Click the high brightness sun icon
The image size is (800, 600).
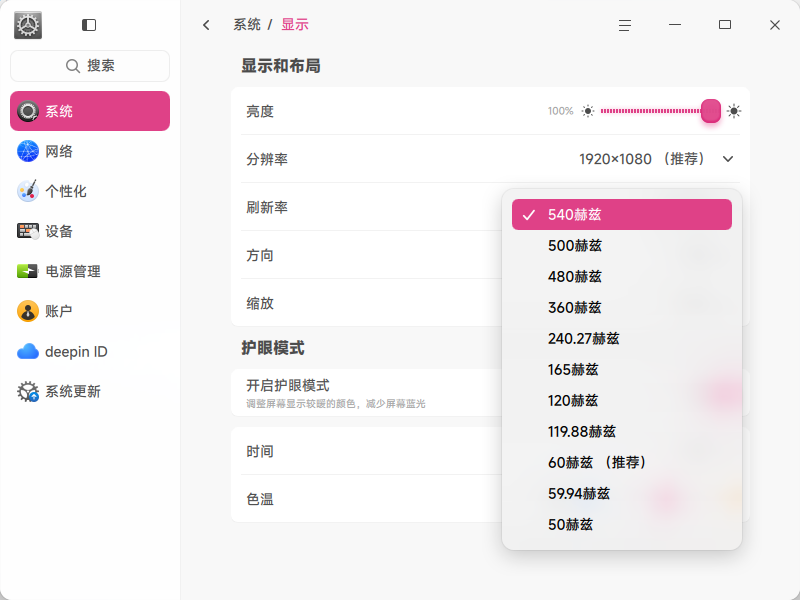tap(734, 111)
